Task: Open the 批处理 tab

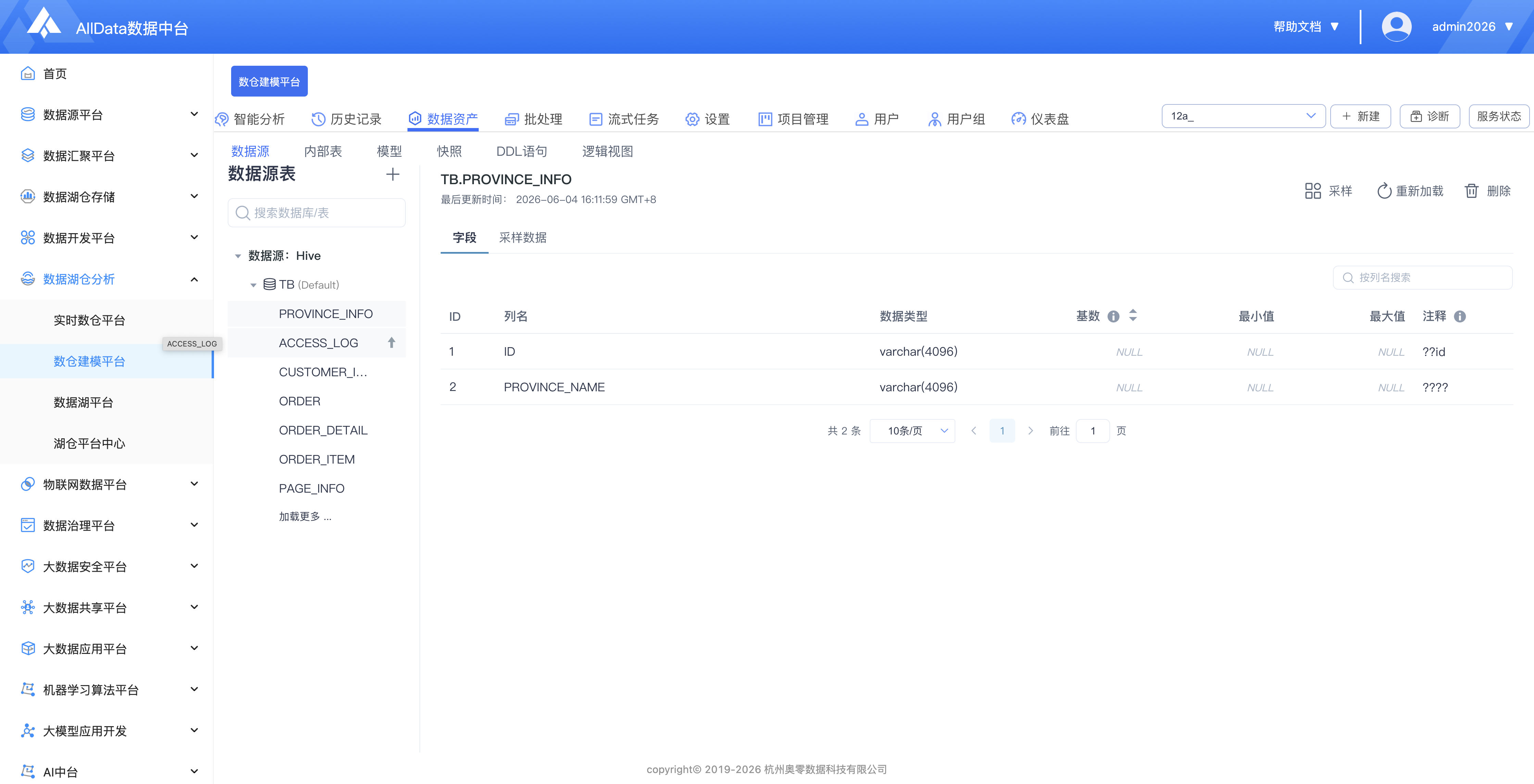Action: pyautogui.click(x=533, y=119)
